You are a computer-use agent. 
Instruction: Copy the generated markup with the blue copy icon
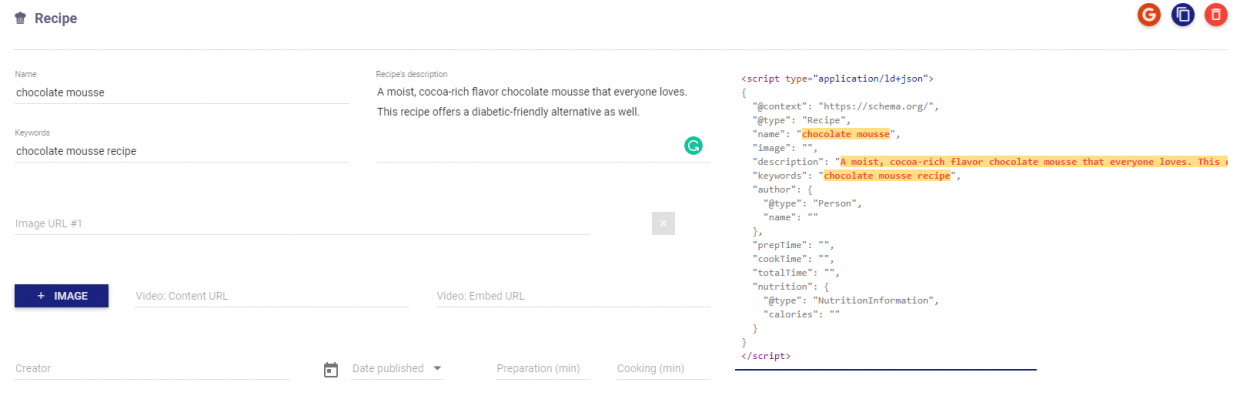click(x=1183, y=15)
